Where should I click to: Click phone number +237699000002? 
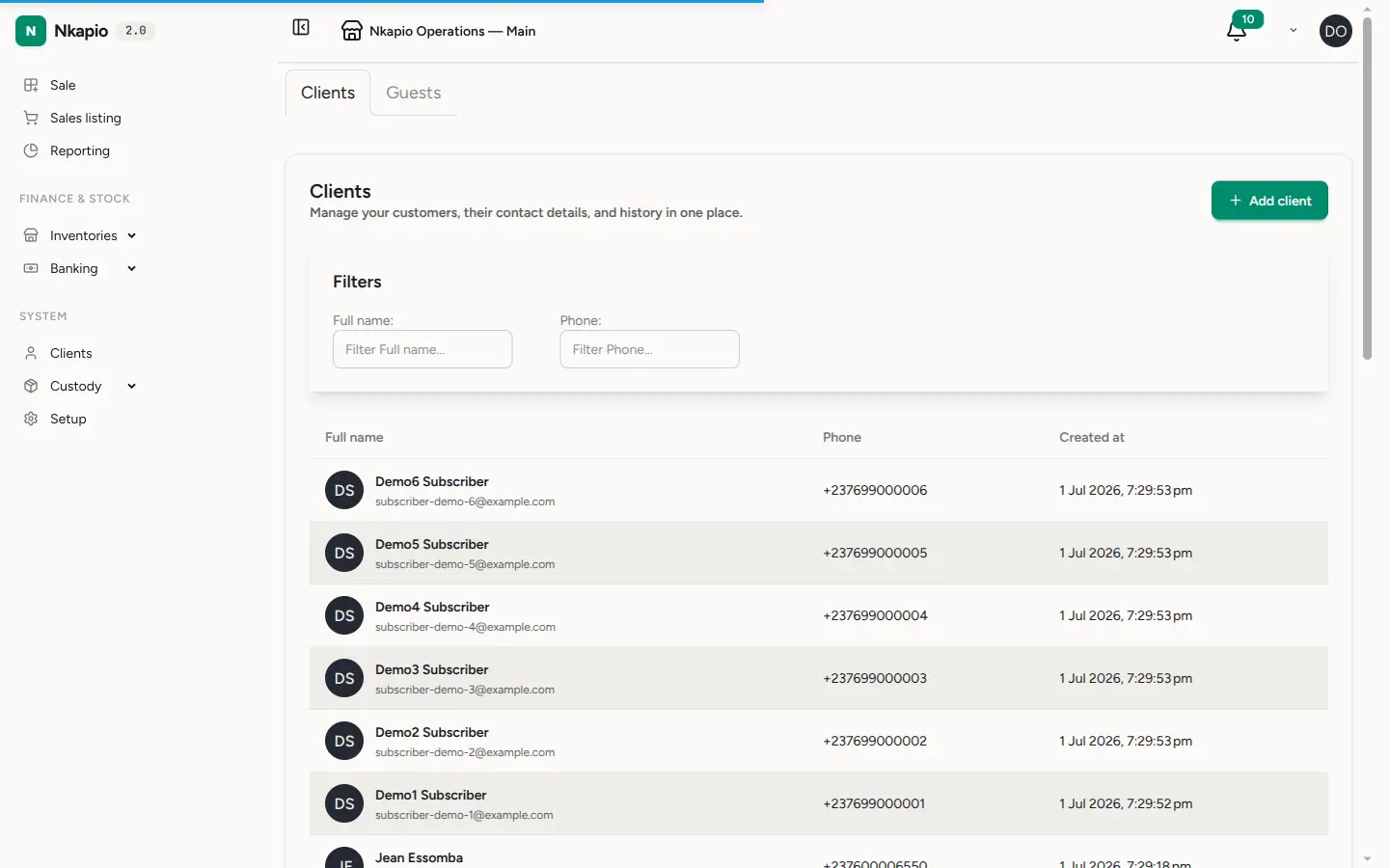(875, 741)
